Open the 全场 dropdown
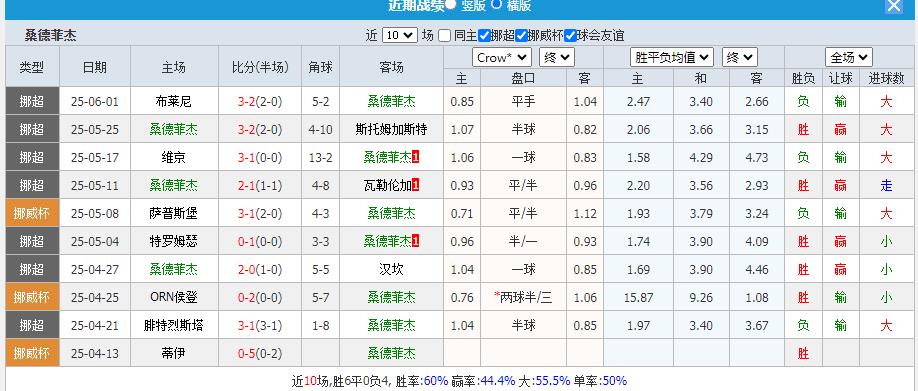The height and width of the screenshot is (391, 918). (x=849, y=57)
